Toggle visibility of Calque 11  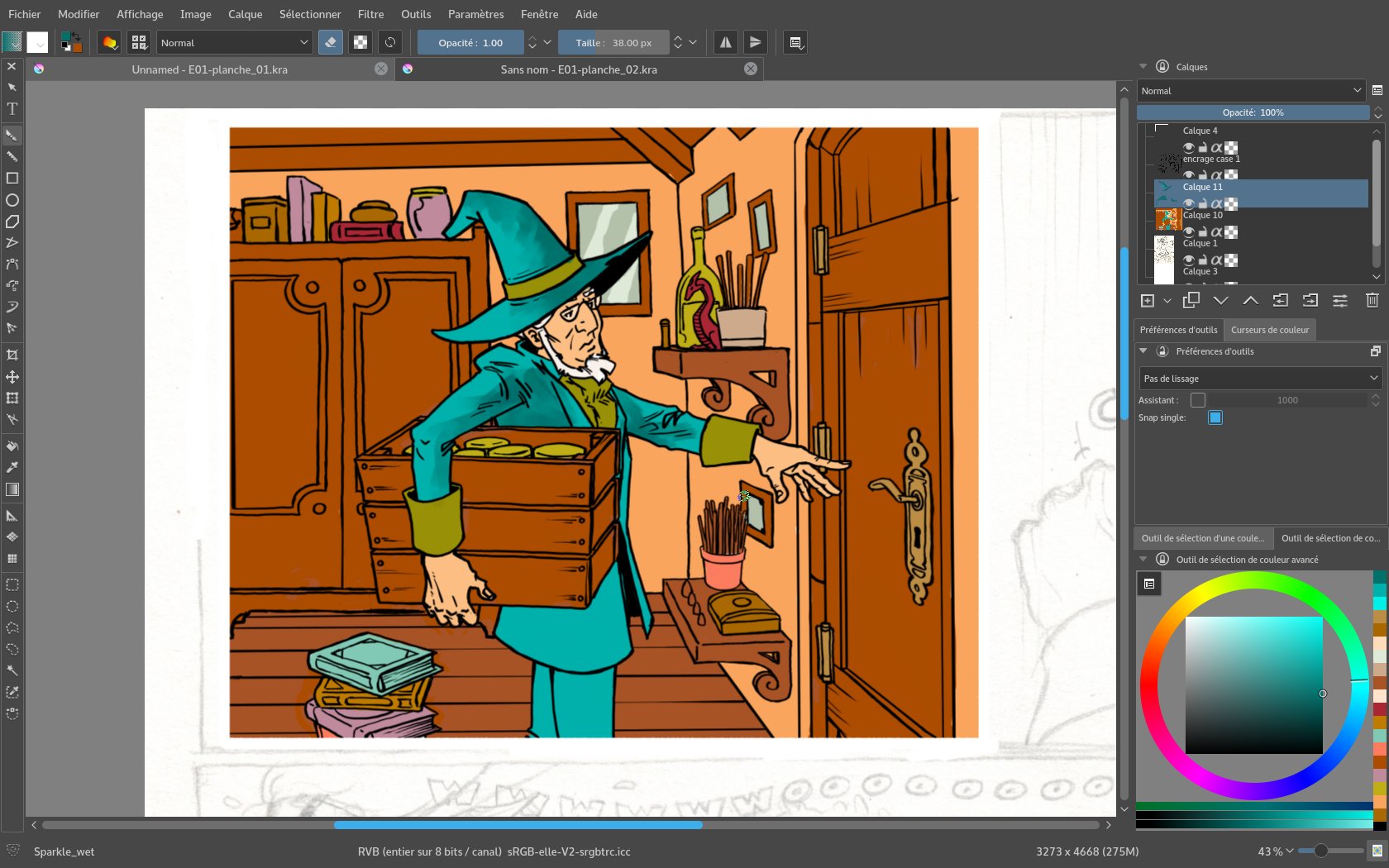coord(1189,203)
